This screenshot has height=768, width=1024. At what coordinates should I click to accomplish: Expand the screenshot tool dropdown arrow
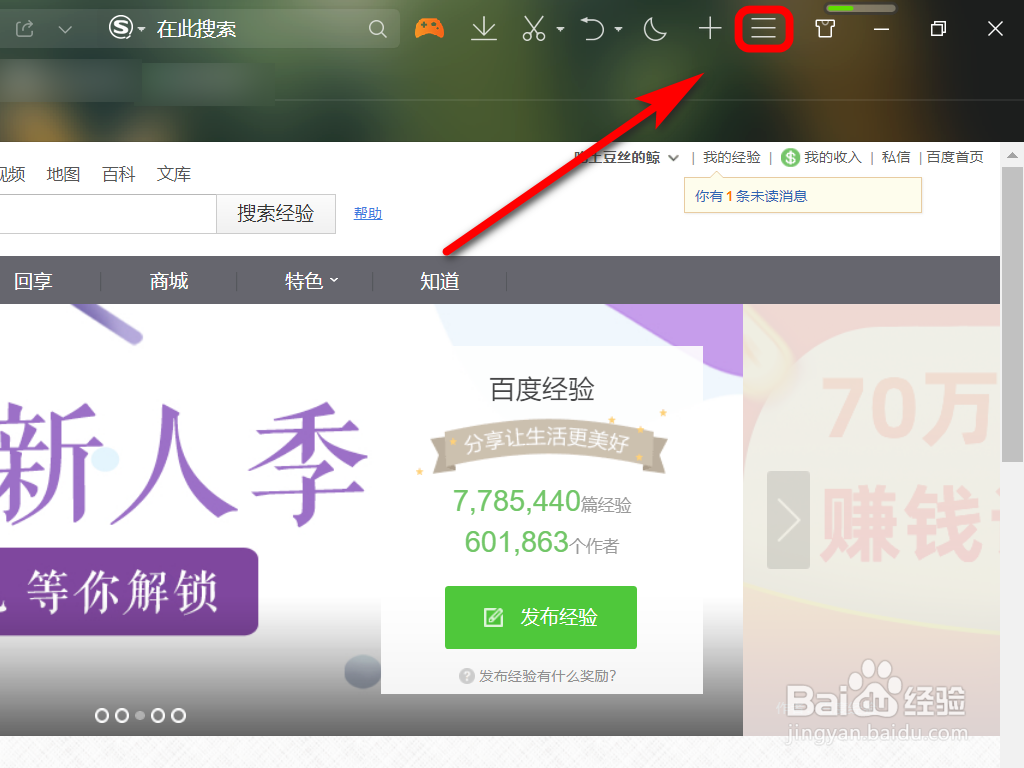(560, 29)
